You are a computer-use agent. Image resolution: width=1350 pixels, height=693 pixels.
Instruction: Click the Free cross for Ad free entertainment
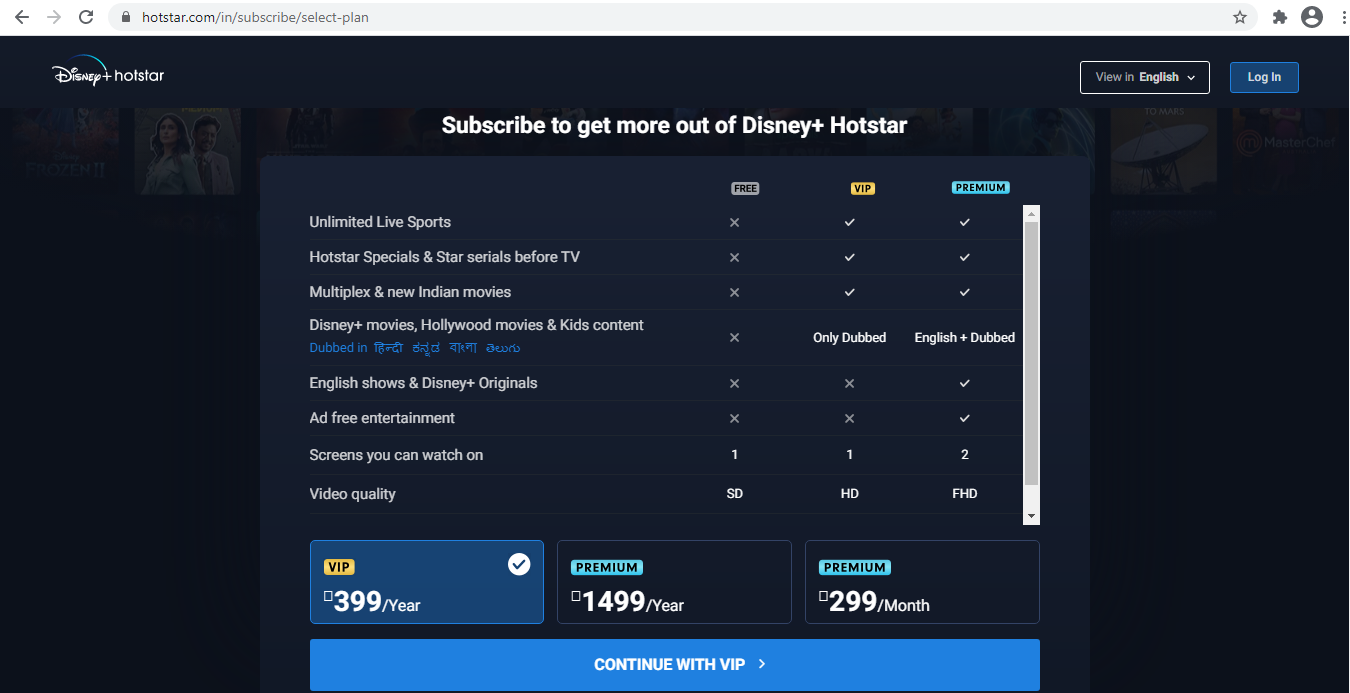tap(735, 418)
